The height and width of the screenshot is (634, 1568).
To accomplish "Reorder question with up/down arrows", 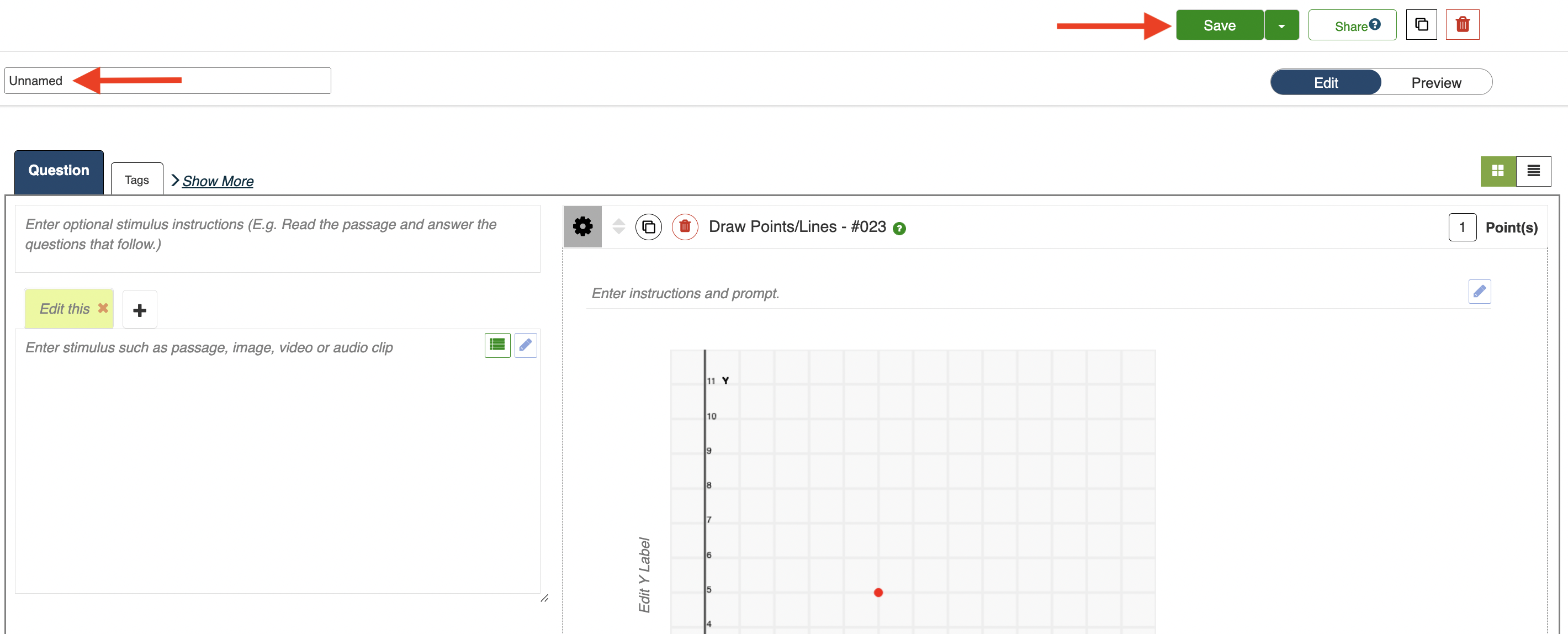I will pos(618,226).
